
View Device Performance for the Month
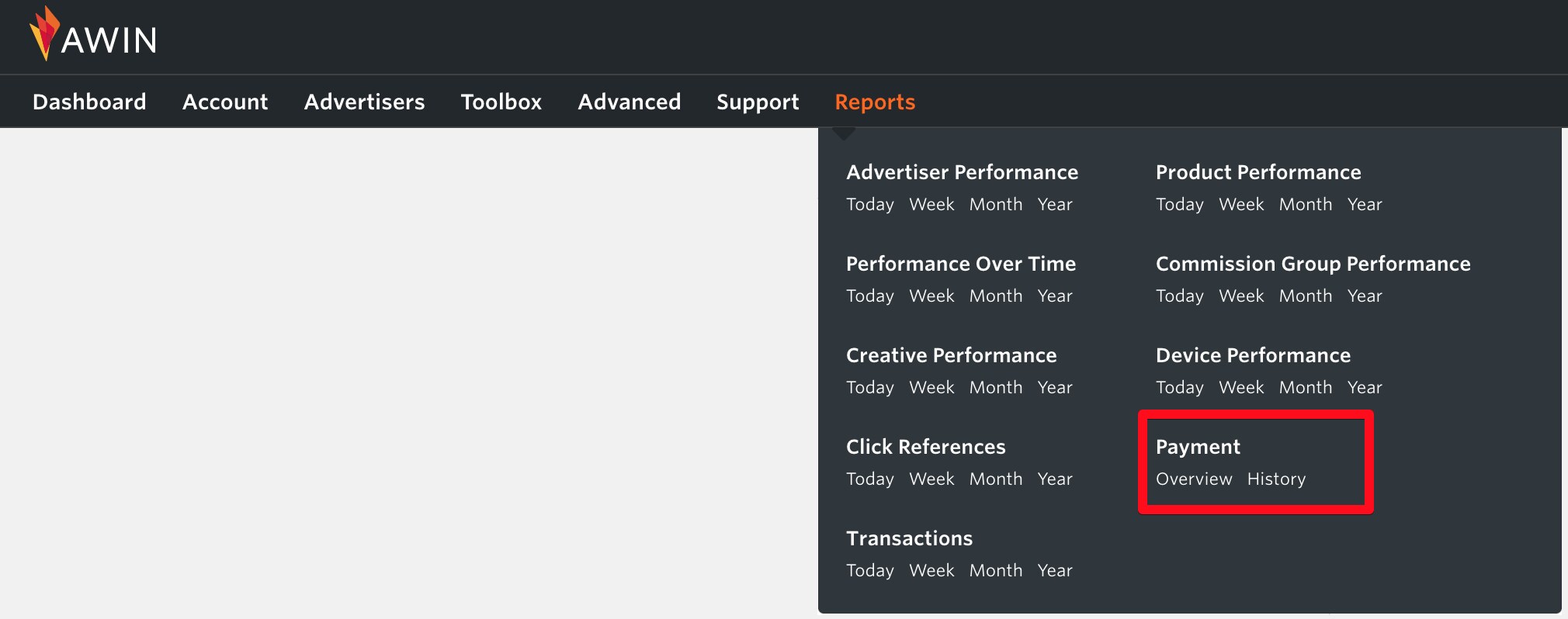tap(1305, 388)
